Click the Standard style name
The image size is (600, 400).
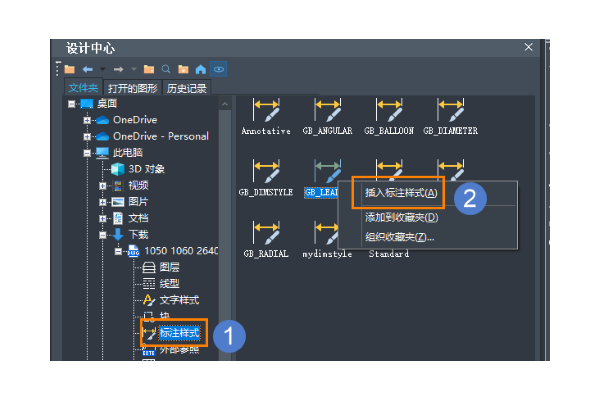click(389, 254)
